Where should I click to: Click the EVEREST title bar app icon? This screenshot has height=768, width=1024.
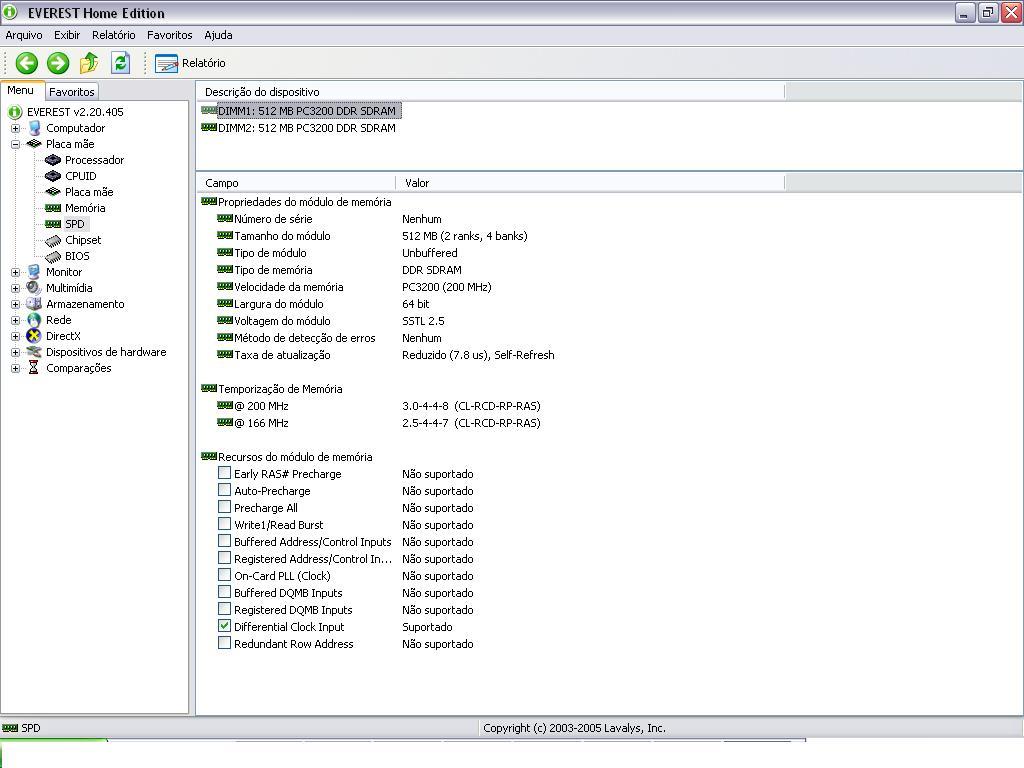click(x=10, y=12)
